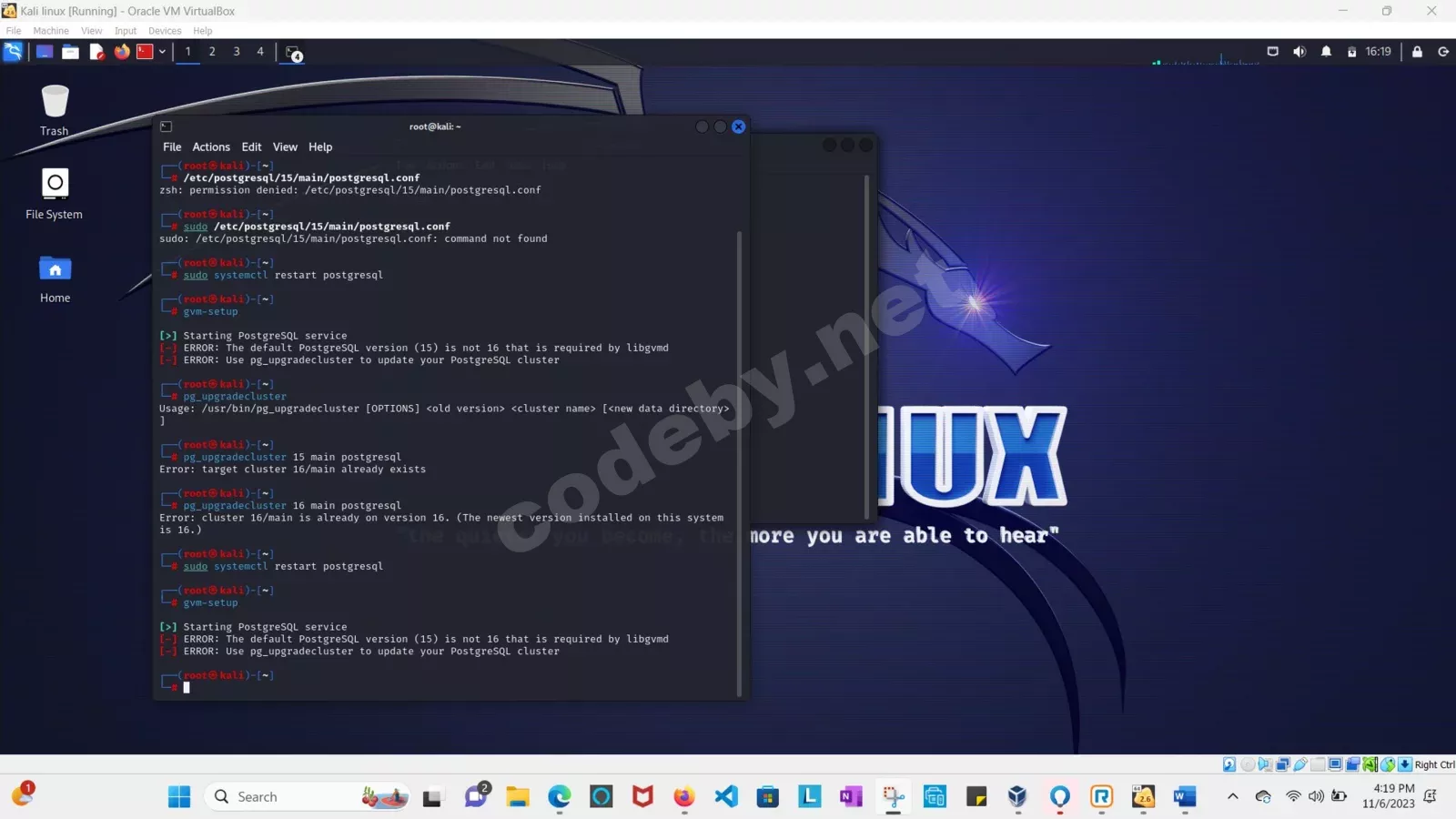The width and height of the screenshot is (1456, 819).
Task: Select the Trash desktop icon
Action: tap(55, 110)
